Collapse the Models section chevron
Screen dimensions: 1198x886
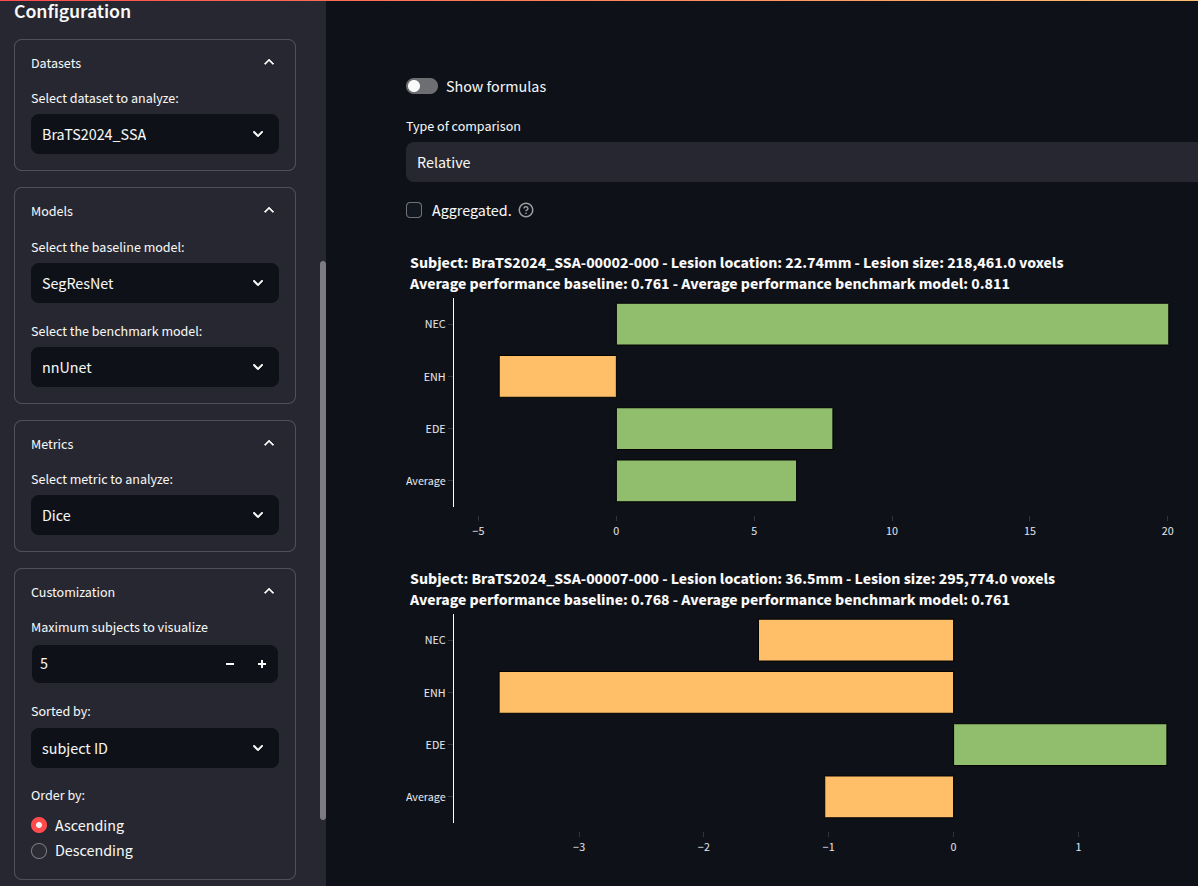268,211
